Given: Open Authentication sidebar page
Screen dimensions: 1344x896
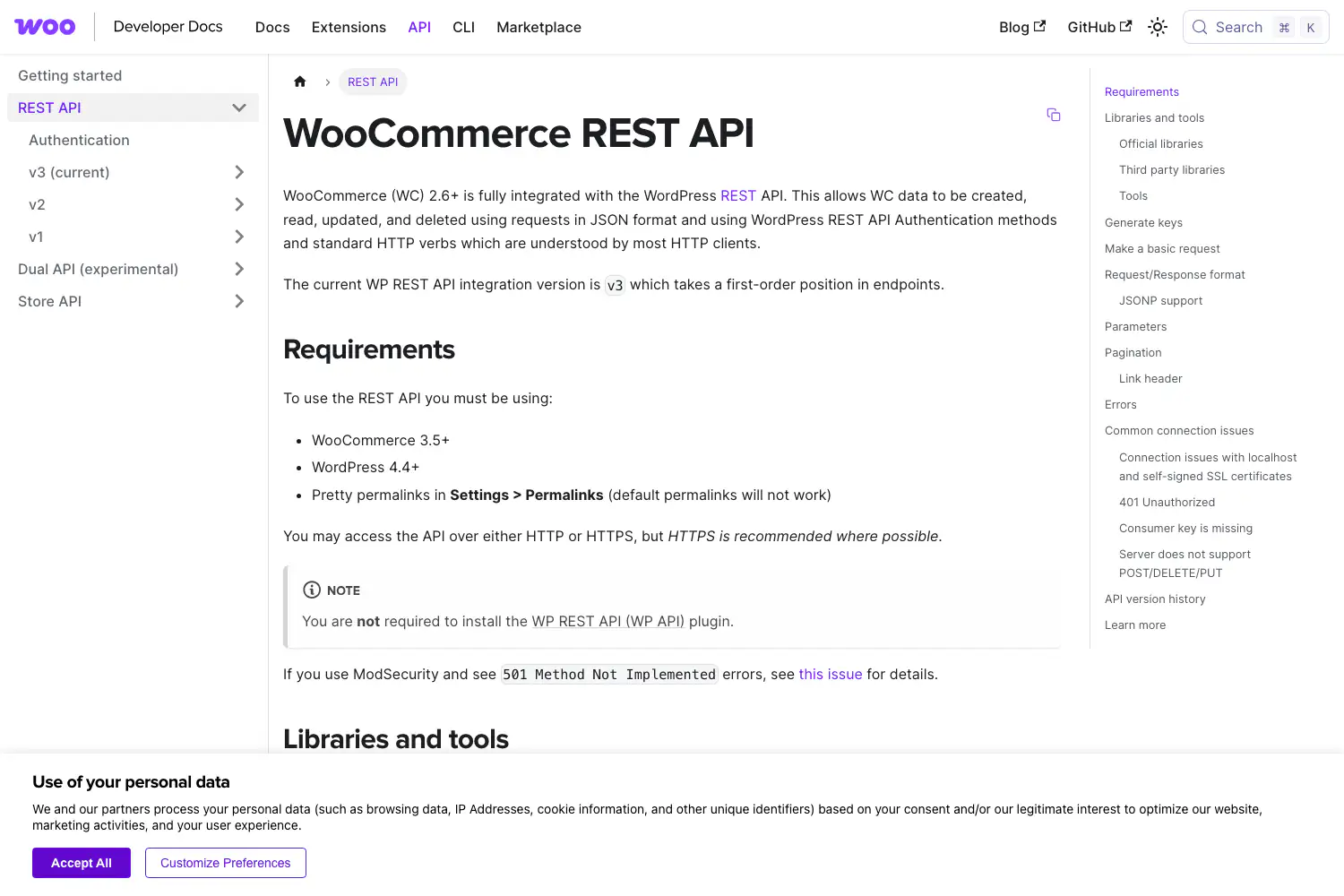Looking at the screenshot, I should point(79,140).
